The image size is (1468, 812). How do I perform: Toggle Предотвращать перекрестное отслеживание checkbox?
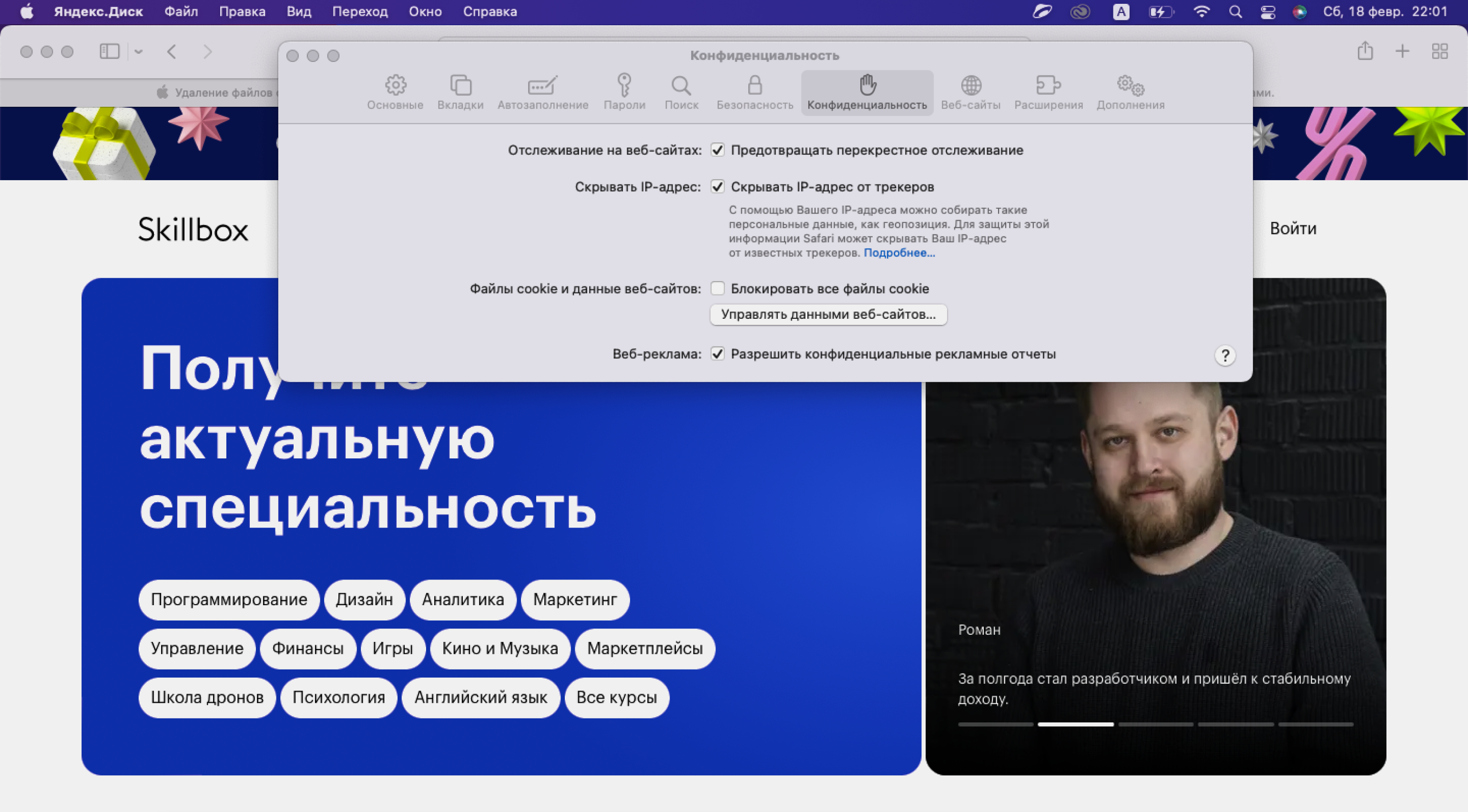(x=717, y=151)
